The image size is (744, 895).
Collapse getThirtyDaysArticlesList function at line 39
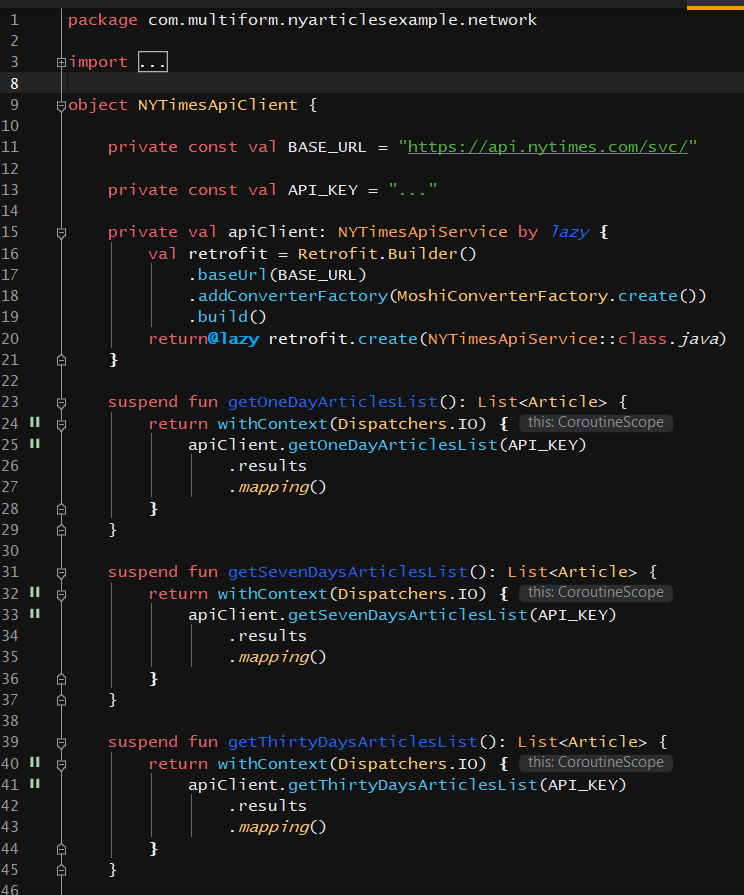(61, 743)
